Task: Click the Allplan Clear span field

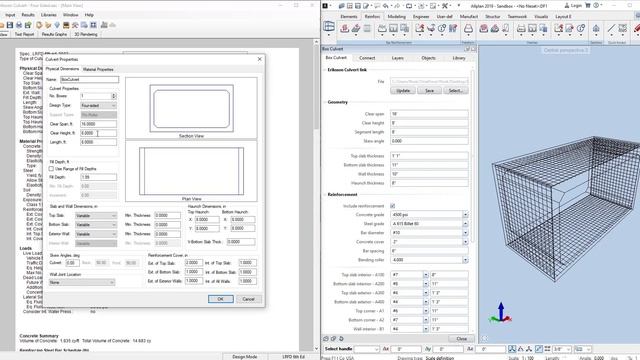Action: (429, 114)
